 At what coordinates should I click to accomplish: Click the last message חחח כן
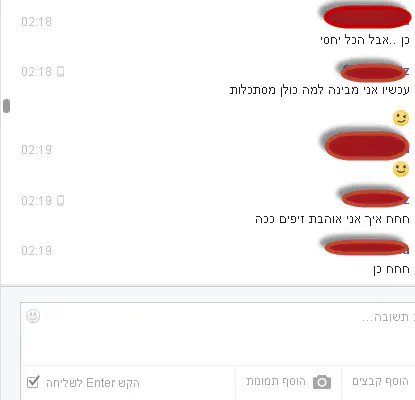pos(391,269)
